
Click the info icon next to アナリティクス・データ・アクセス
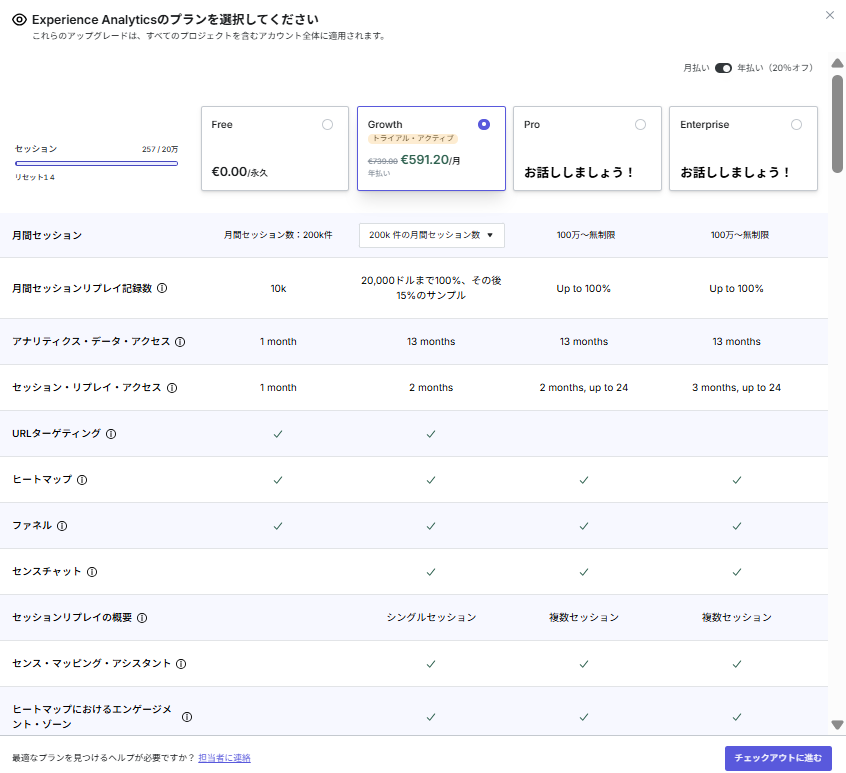coord(180,341)
